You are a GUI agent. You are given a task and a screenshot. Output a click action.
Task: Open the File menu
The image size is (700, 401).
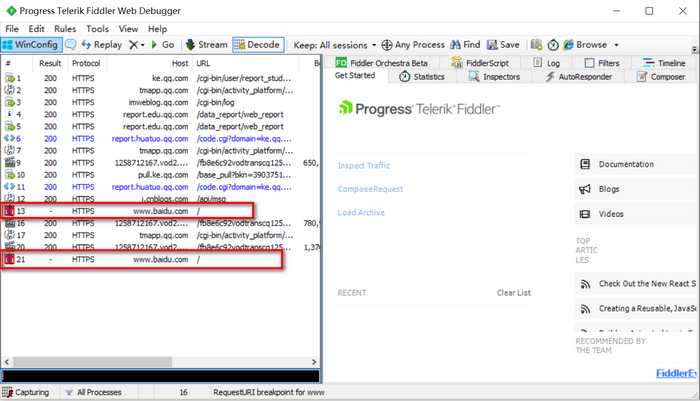pyautogui.click(x=12, y=29)
